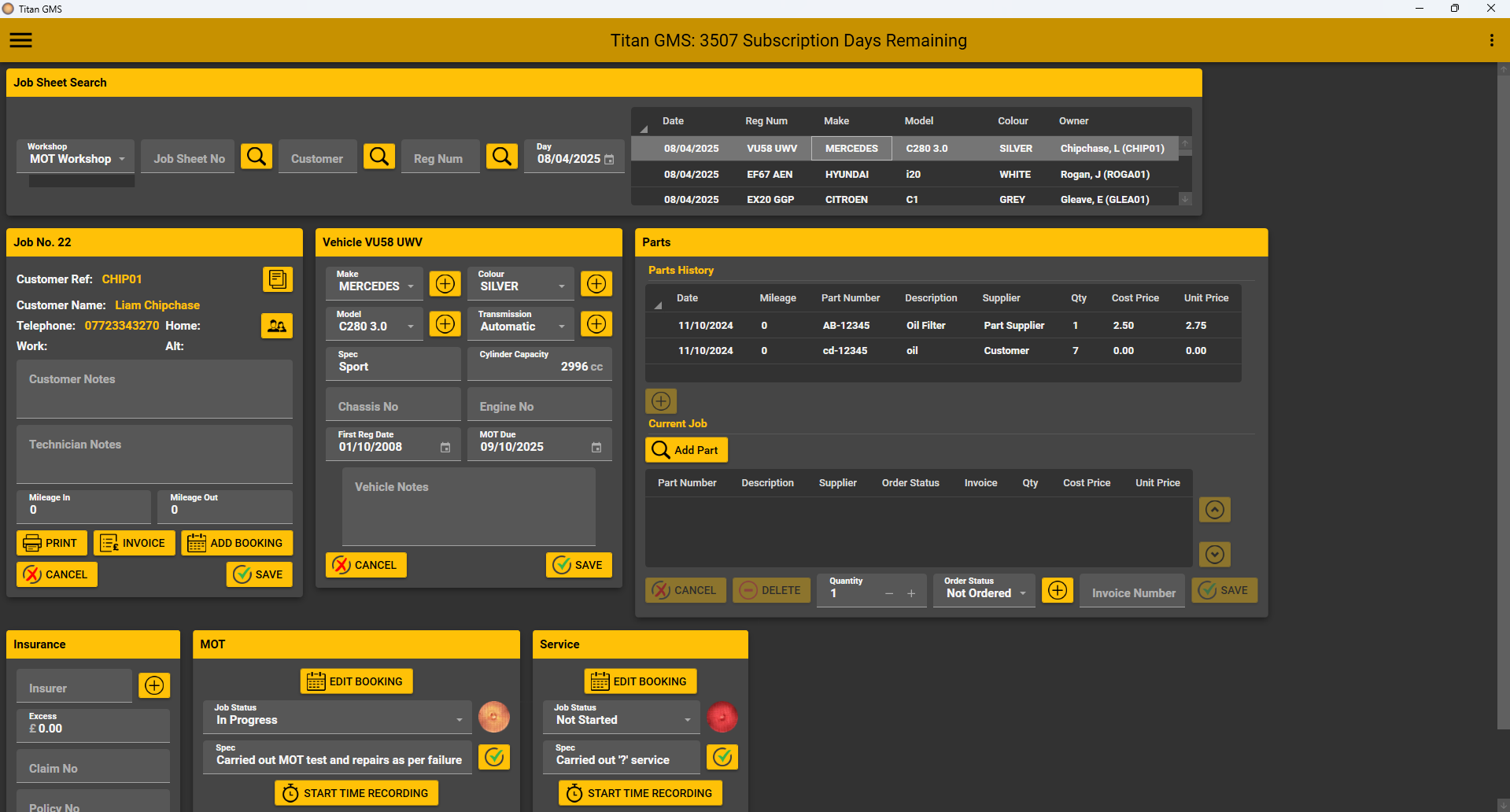Viewport: 1510px width, 812px height.
Task: Confirm Service spec tick icon
Action: (722, 757)
